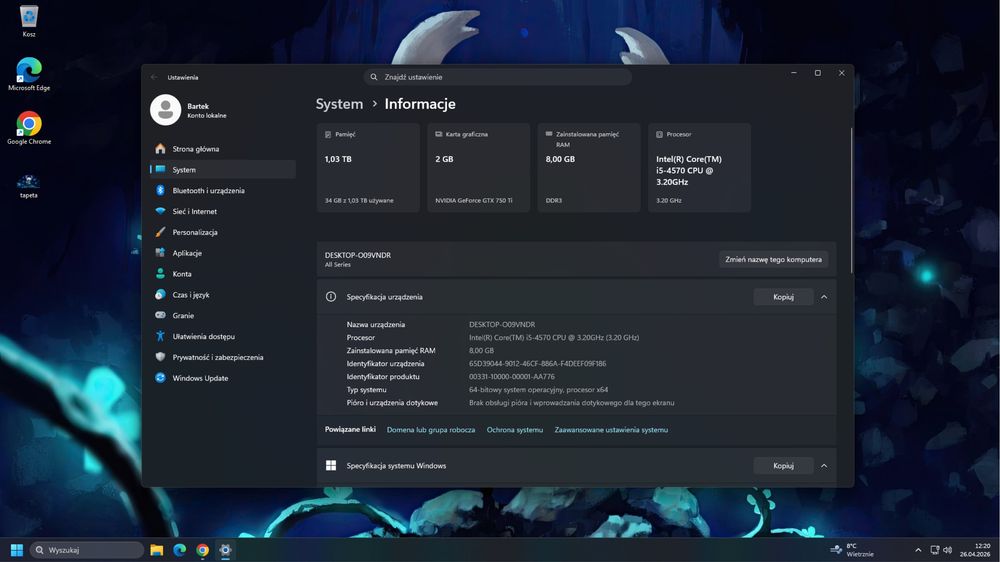
Task: Open Zaawansowane ustawienia systemu link
Action: click(611, 430)
